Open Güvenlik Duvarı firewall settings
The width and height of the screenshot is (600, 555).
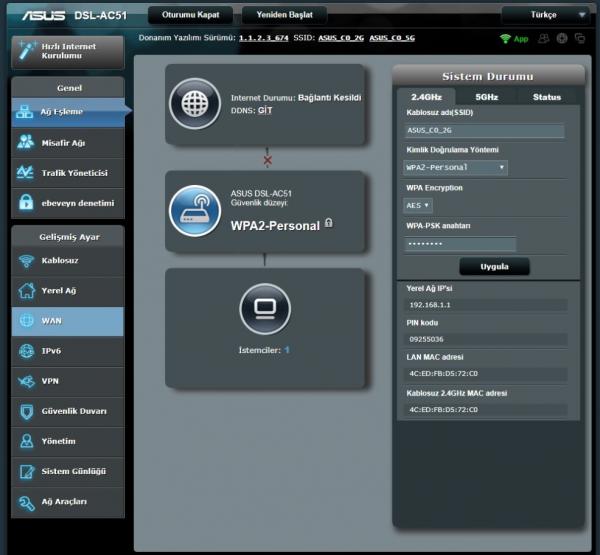[x=68, y=411]
